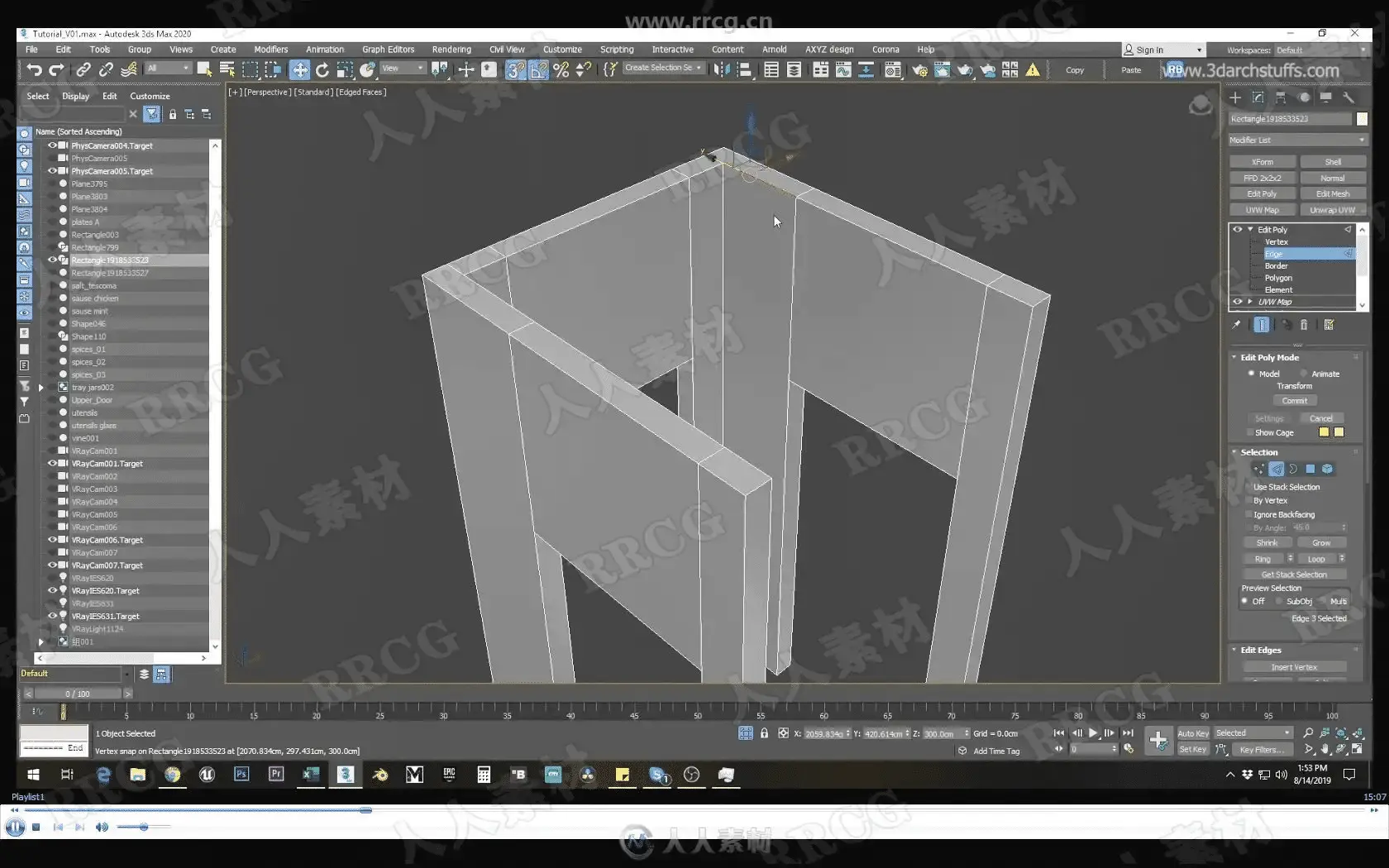1389x868 pixels.
Task: Open the Create Selection Set dropdown
Action: point(663,68)
